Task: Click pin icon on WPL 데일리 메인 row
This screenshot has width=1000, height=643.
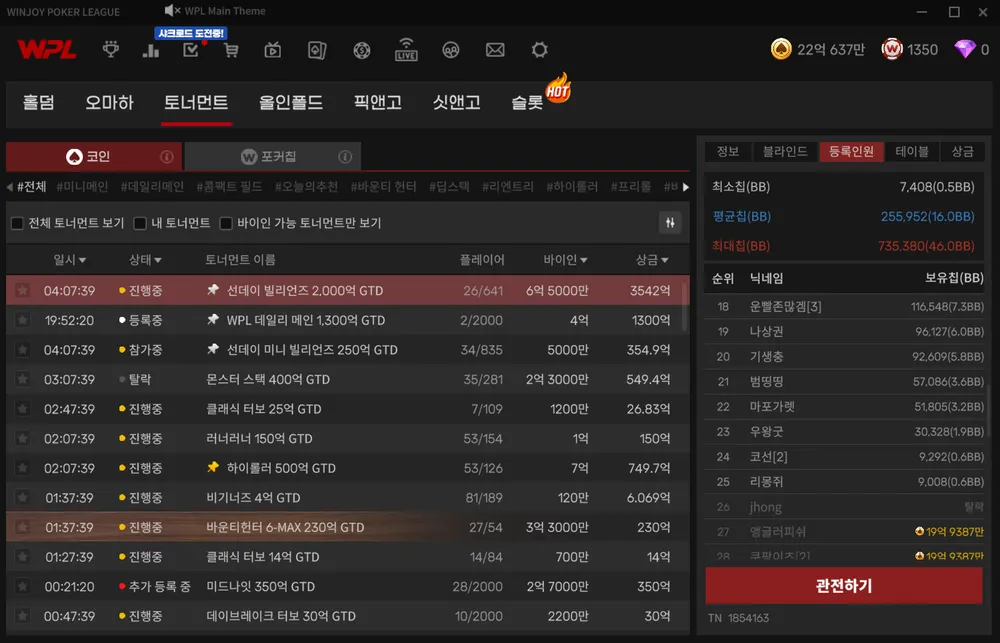Action: pos(213,320)
